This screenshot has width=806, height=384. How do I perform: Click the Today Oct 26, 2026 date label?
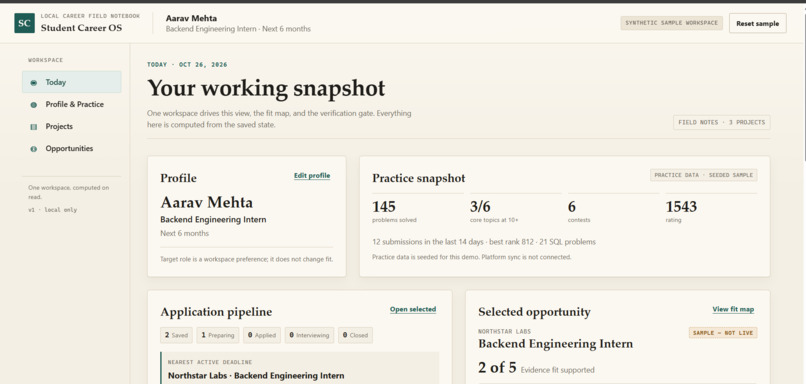coord(187,65)
